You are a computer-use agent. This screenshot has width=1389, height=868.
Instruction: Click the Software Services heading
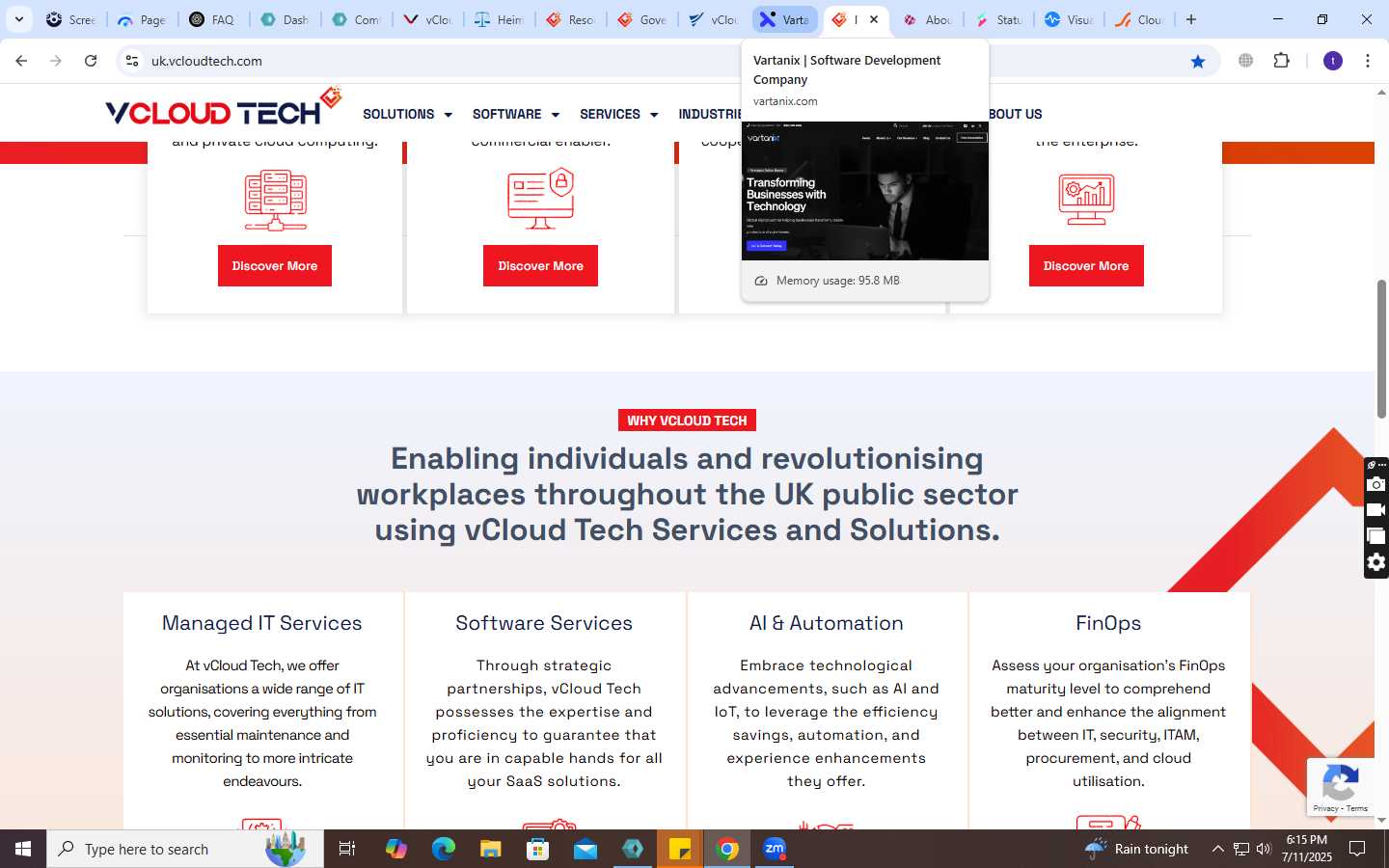[544, 623]
